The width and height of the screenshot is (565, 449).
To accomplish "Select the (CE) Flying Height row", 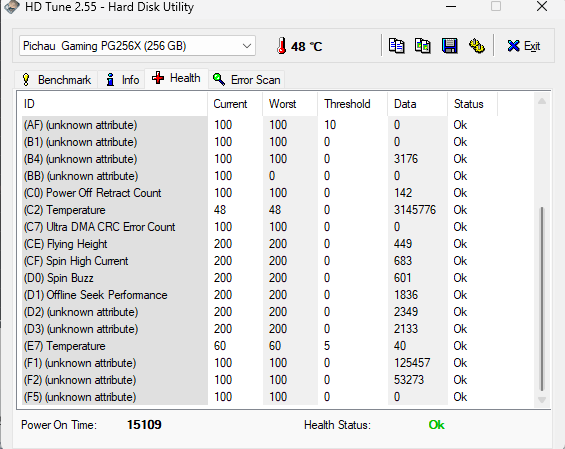I will 277,244.
